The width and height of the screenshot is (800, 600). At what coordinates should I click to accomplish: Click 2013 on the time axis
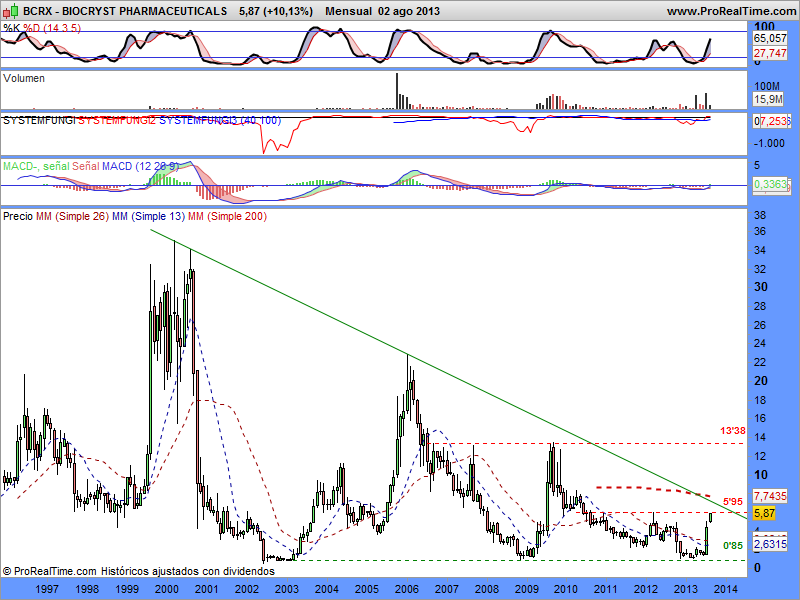(x=686, y=590)
